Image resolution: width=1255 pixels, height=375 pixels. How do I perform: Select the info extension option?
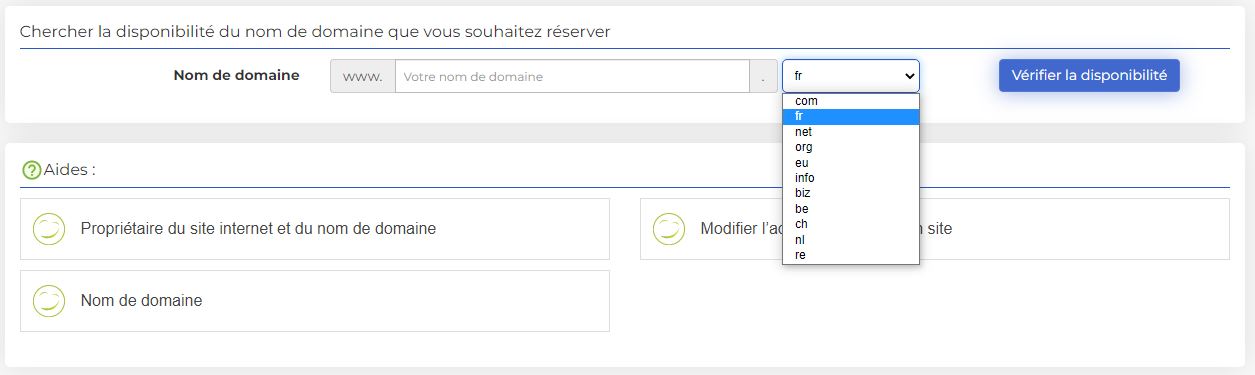[x=851, y=178]
